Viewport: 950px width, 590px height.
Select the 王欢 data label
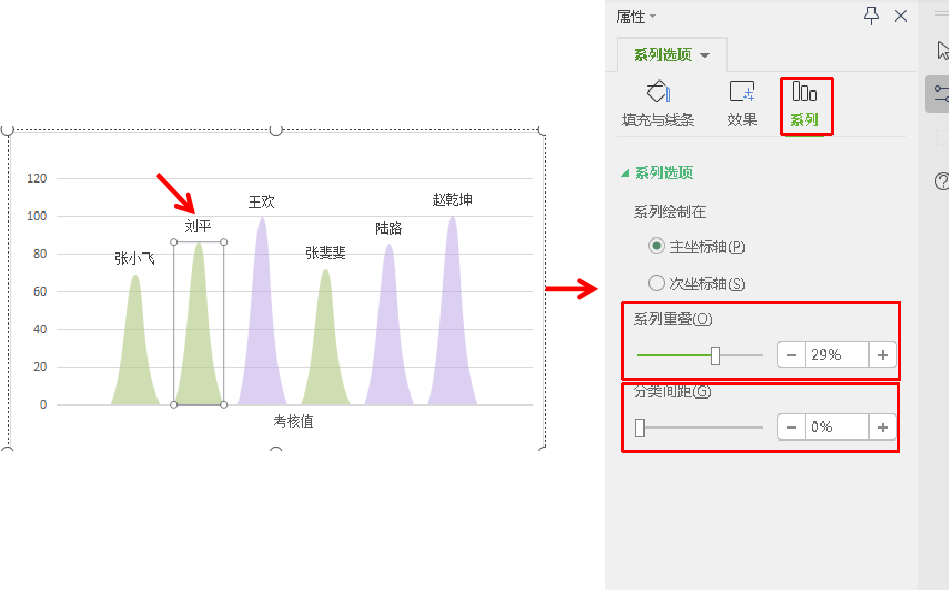coord(262,202)
